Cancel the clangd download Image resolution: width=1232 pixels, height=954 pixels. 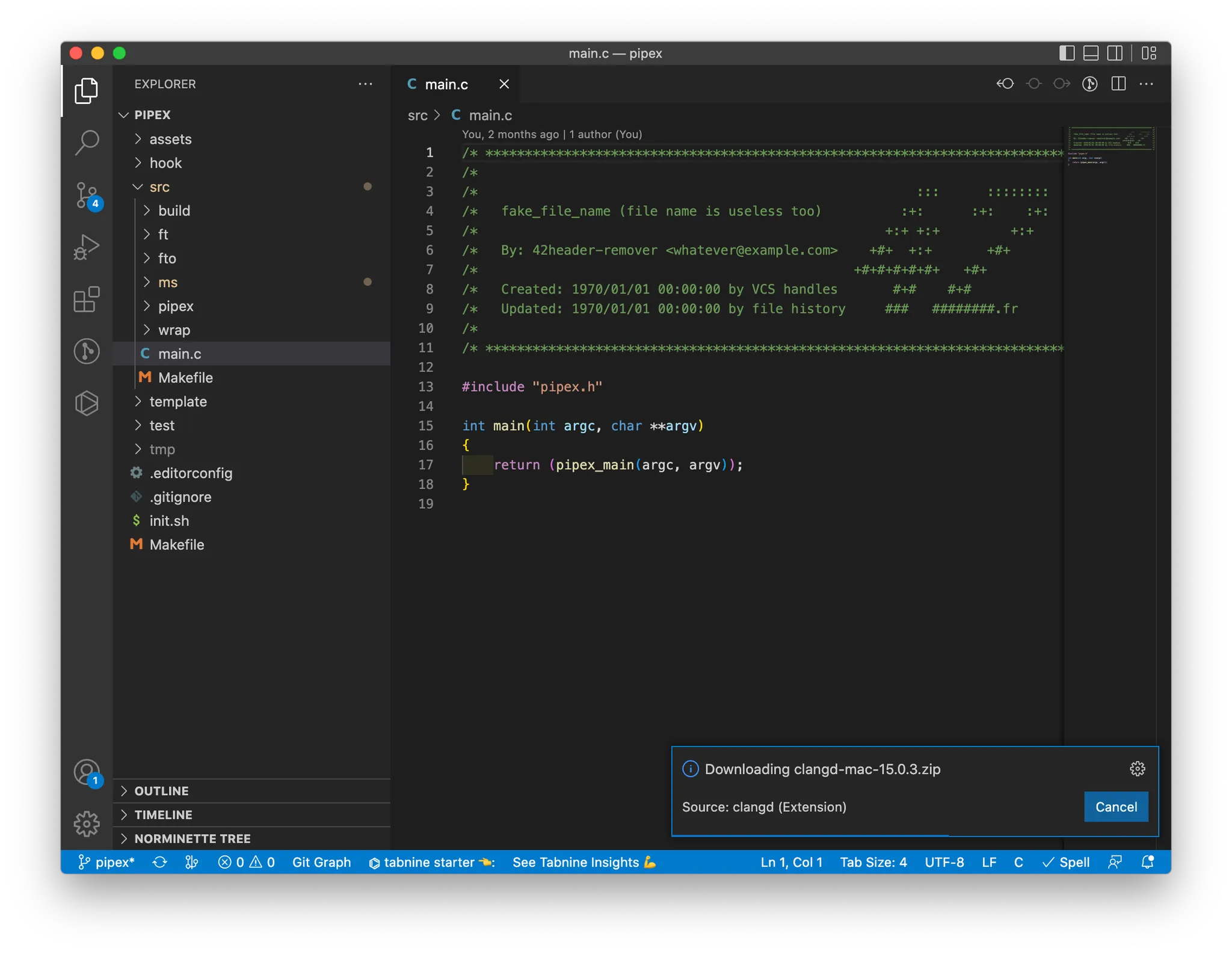pos(1115,807)
